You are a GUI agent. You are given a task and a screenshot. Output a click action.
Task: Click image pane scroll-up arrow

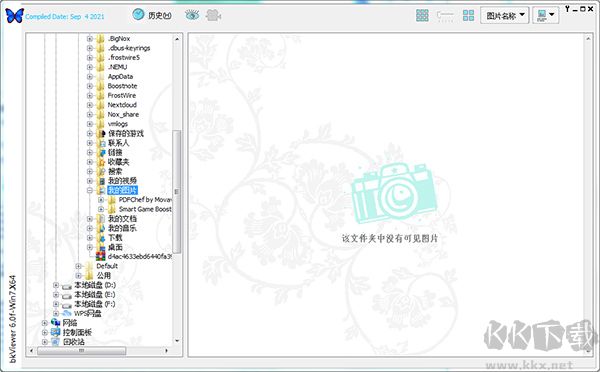588,39
